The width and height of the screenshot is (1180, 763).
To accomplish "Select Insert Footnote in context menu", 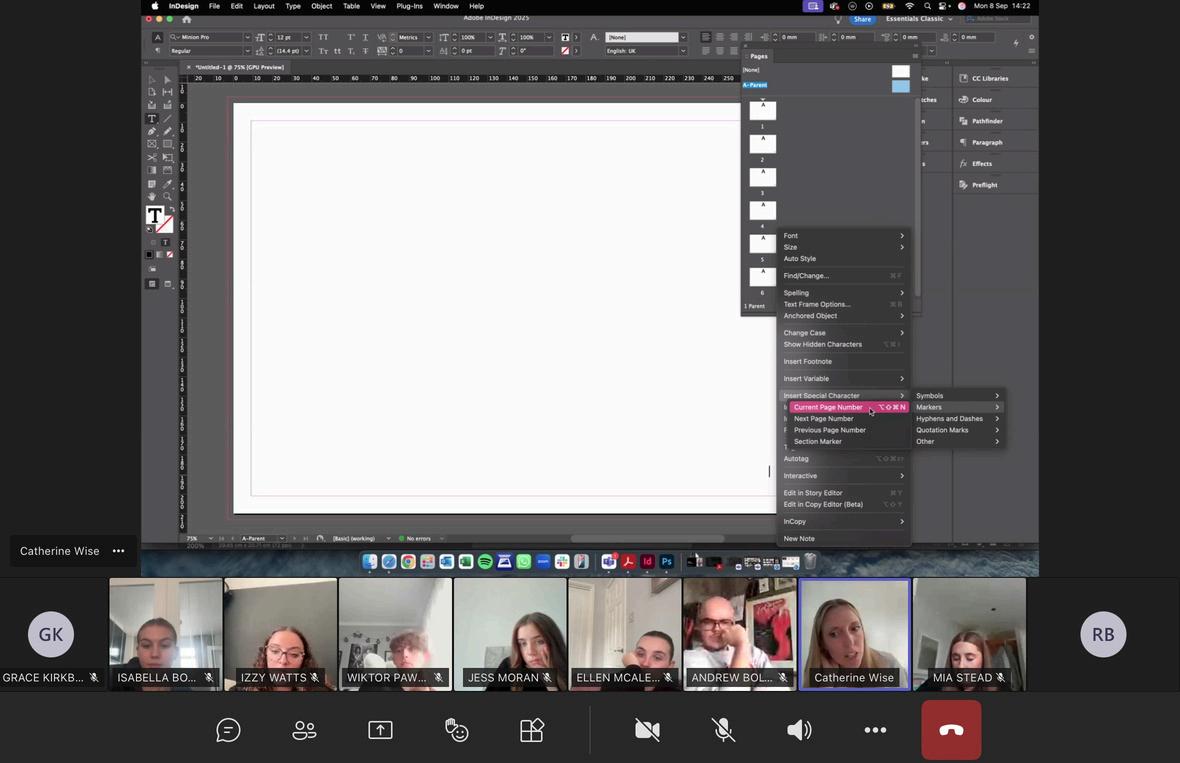I will coord(843,361).
